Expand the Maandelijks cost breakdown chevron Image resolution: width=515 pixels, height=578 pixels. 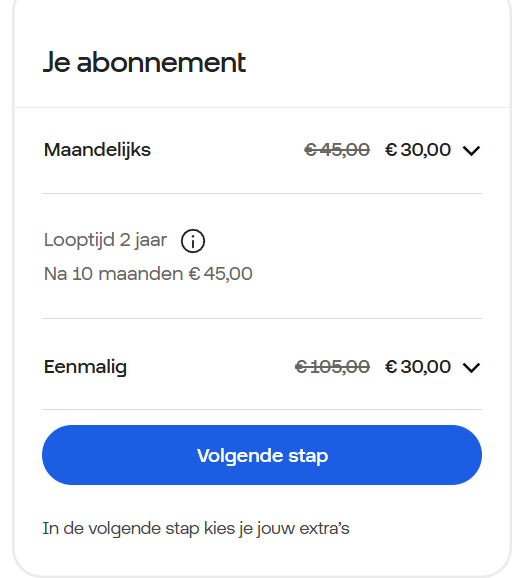click(x=471, y=150)
